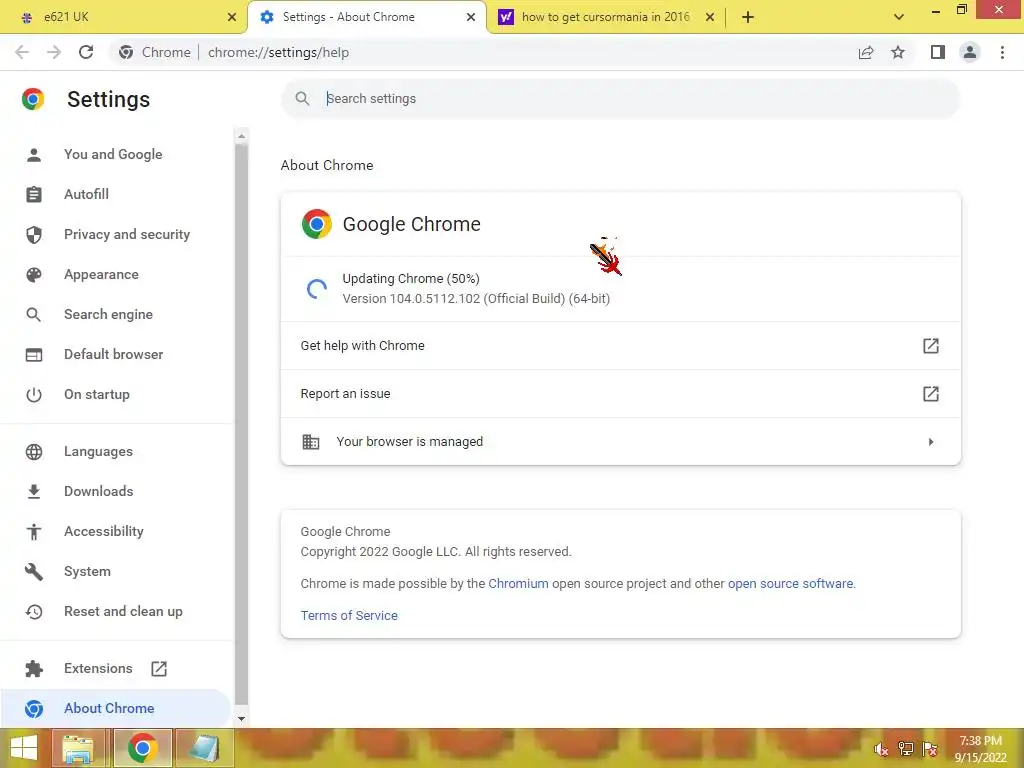Select the Settings - About Chrome tab
Screen dimensions: 1024x768
click(x=366, y=17)
